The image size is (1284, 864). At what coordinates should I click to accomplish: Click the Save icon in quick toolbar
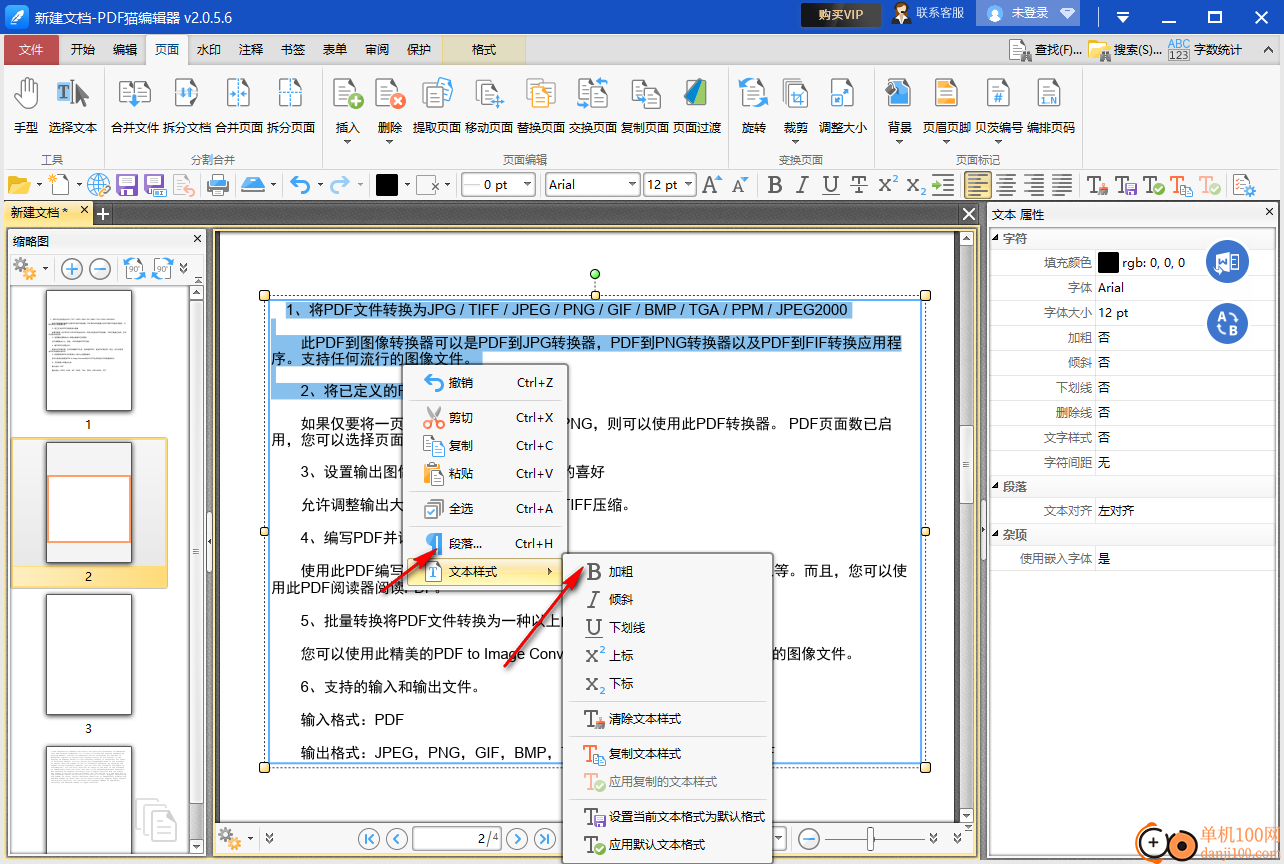click(x=127, y=185)
